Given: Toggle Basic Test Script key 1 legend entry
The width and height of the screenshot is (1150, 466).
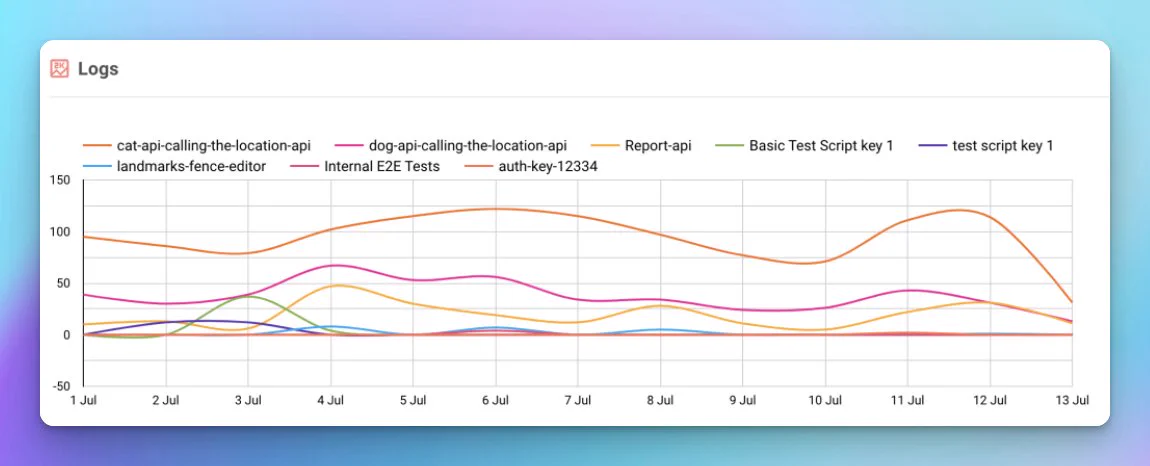Looking at the screenshot, I should tap(805, 146).
